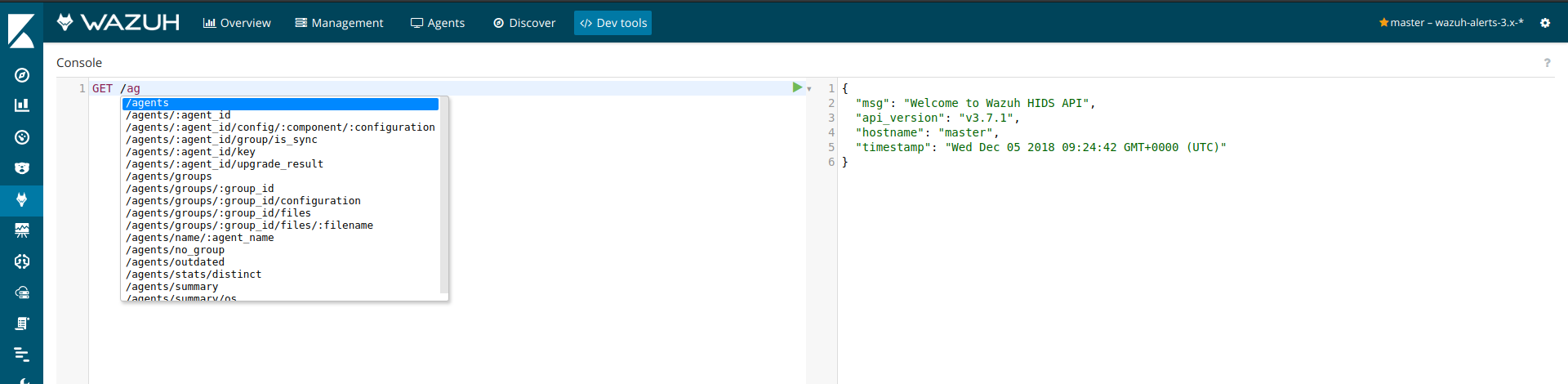Choose /agents/summary from autocomplete list
The image size is (1568, 384).
[172, 287]
